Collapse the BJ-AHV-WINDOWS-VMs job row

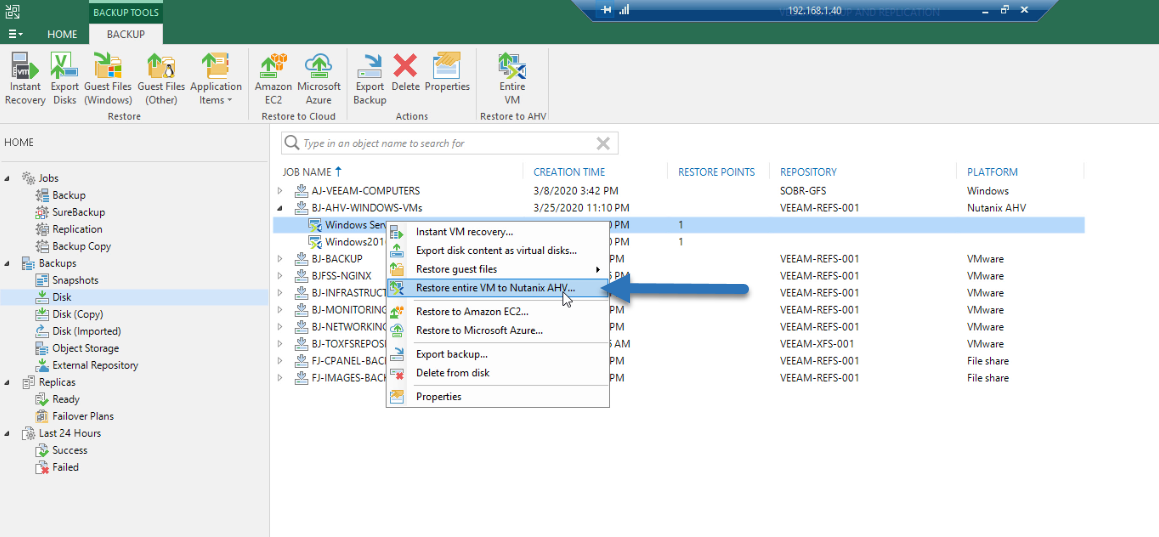coord(280,208)
